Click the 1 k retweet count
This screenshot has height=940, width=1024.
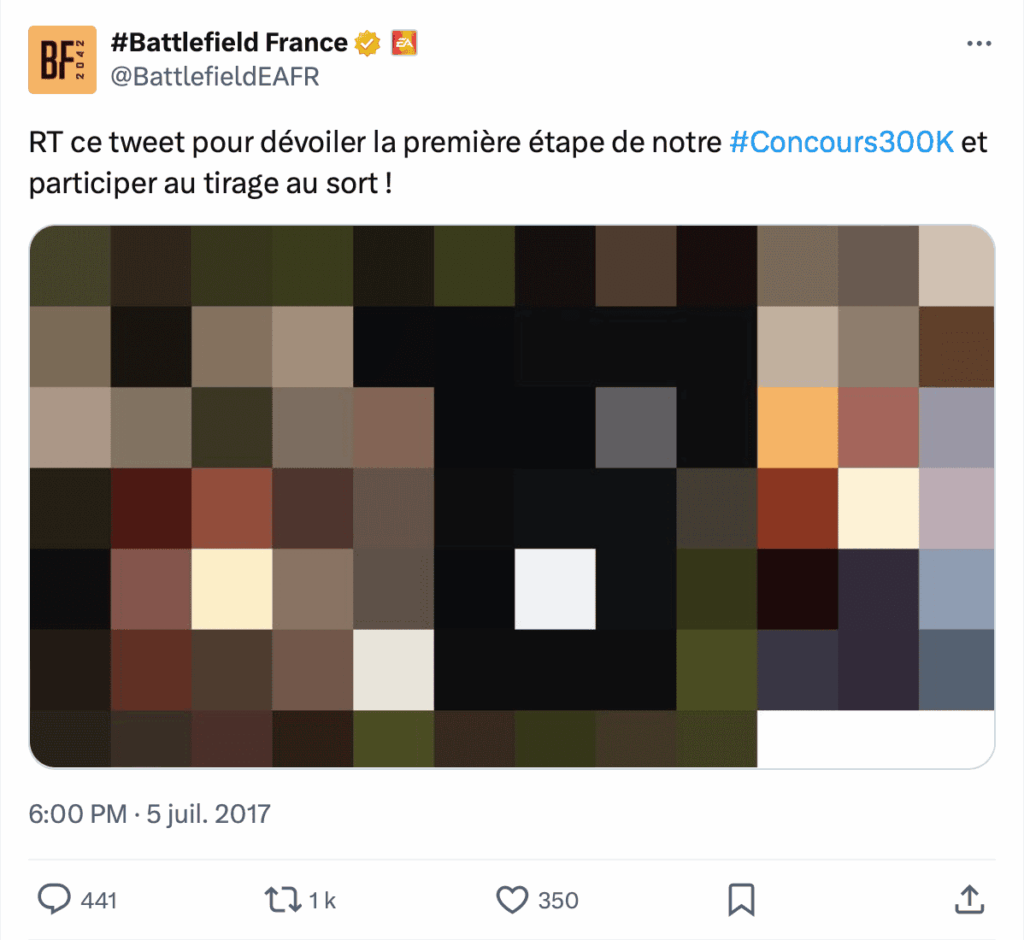pyautogui.click(x=322, y=901)
